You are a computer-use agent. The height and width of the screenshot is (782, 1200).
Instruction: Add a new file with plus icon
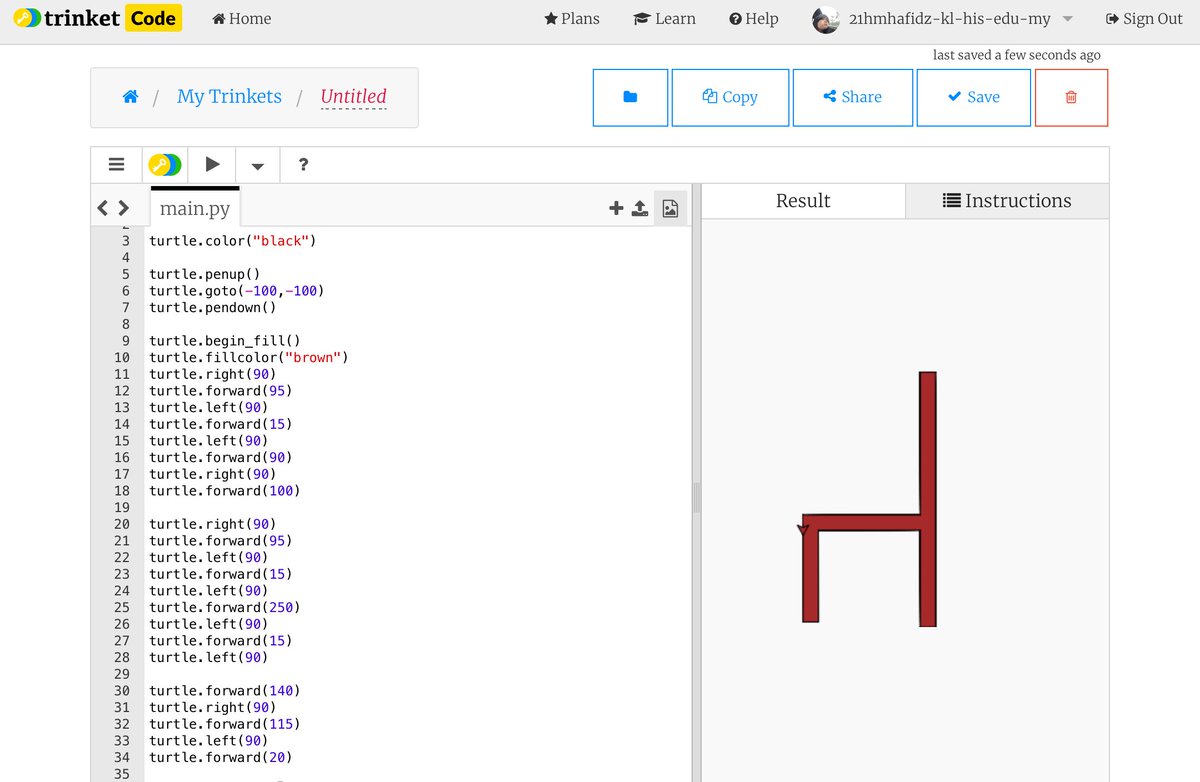click(x=615, y=208)
